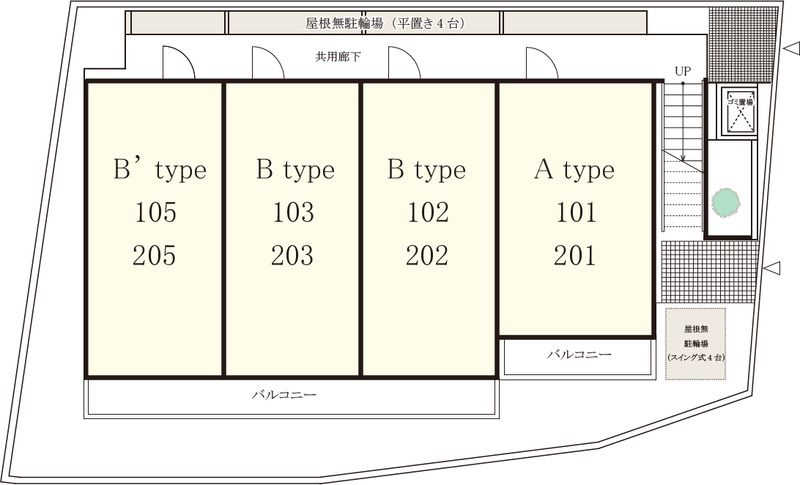This screenshot has width=800, height=485.
Task: Click the swing-type bicycle parking box
Action: click(x=695, y=344)
